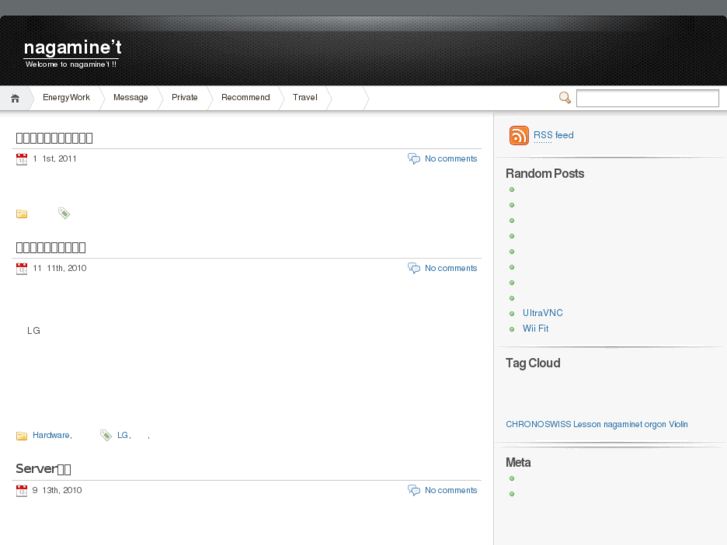Click calendar icon beside 11th, 2010 date
Screen dimensions: 727x545
pos(21,269)
